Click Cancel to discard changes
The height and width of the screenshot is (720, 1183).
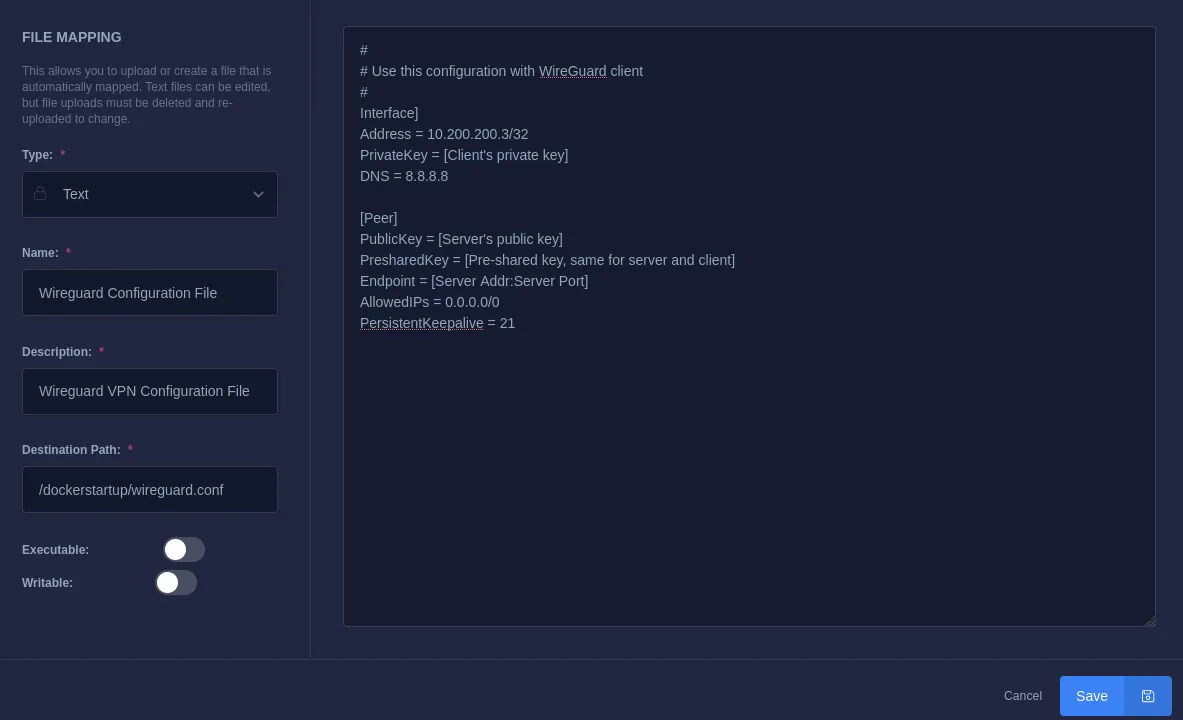(x=1022, y=696)
